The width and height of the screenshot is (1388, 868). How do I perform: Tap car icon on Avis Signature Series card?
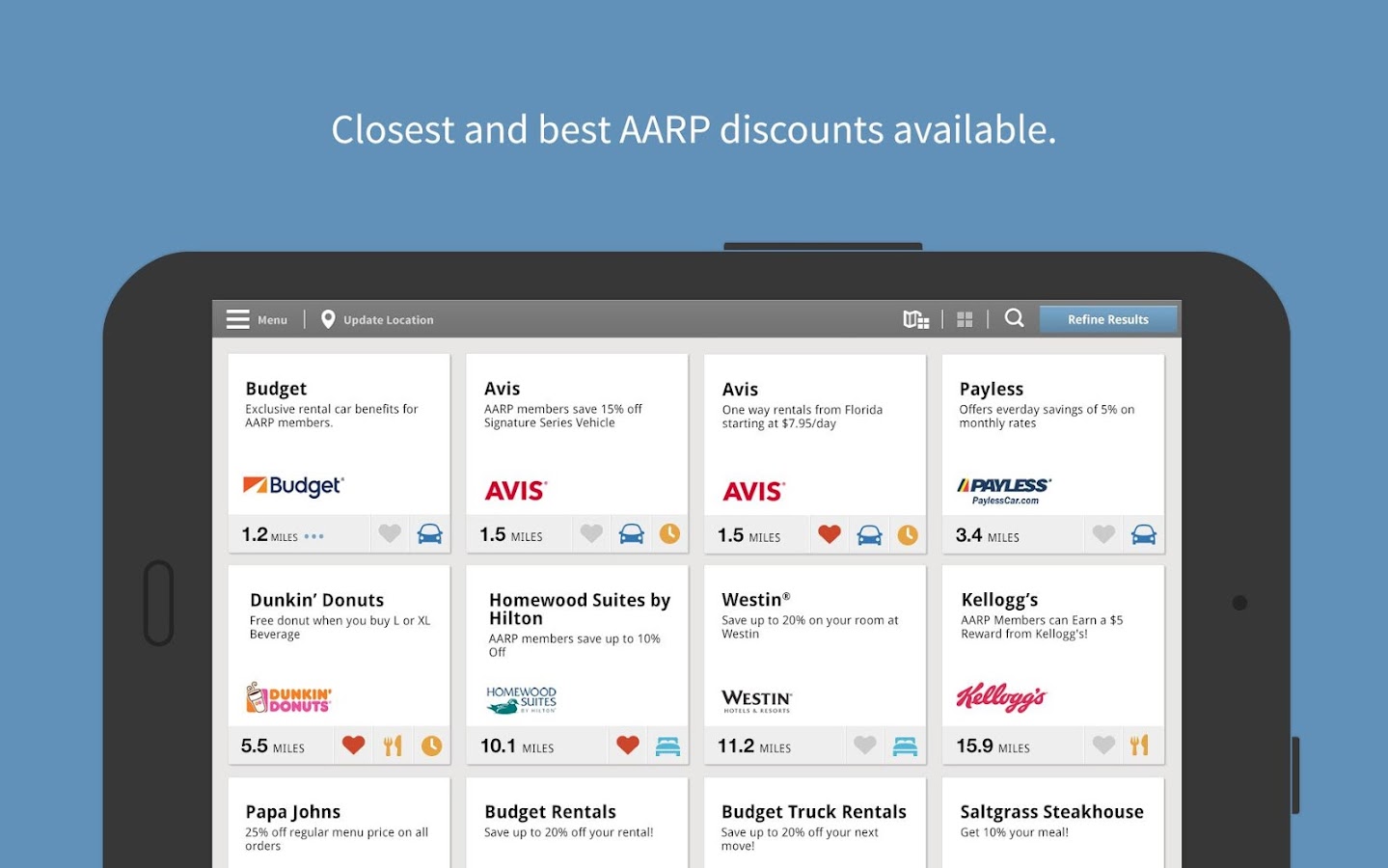click(x=632, y=533)
